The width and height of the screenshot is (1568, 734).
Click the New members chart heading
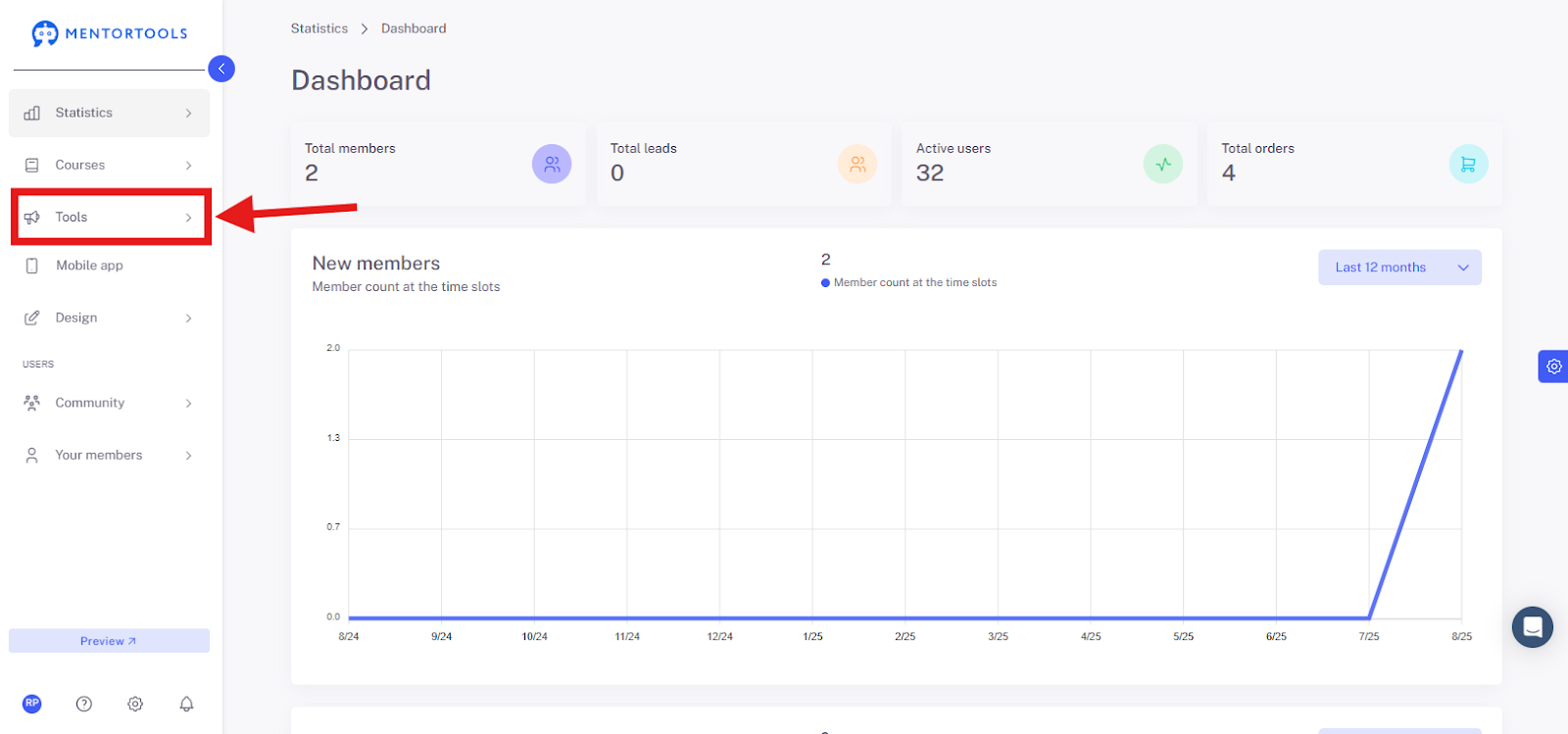tap(376, 264)
